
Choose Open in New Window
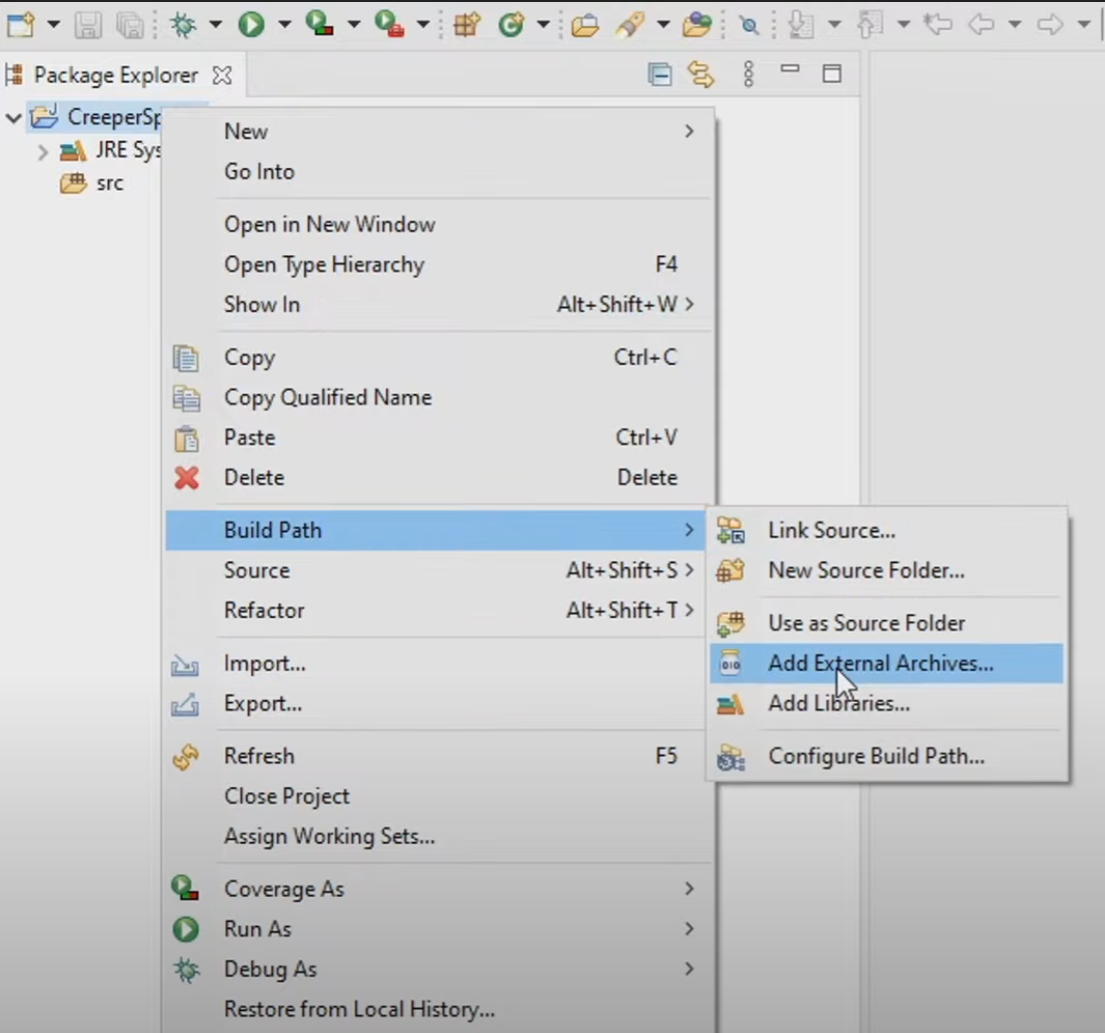point(438,224)
